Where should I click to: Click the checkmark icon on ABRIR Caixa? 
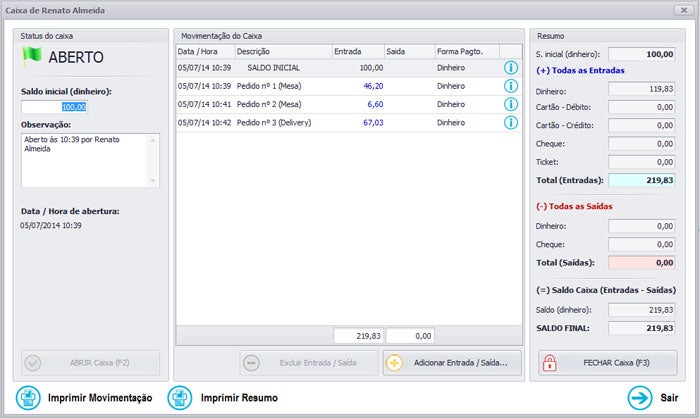[x=33, y=363]
